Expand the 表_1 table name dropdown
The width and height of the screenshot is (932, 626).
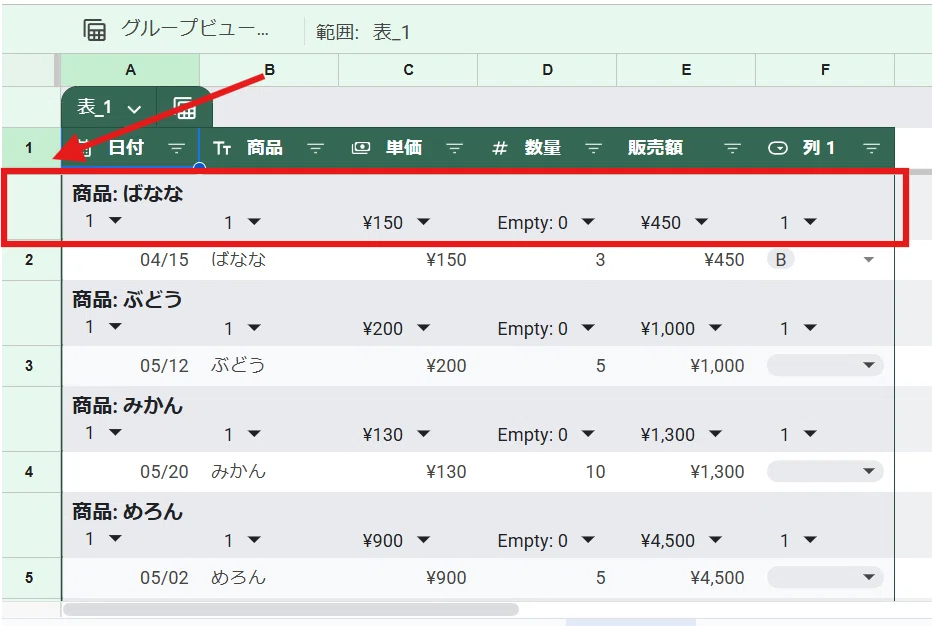tap(134, 109)
